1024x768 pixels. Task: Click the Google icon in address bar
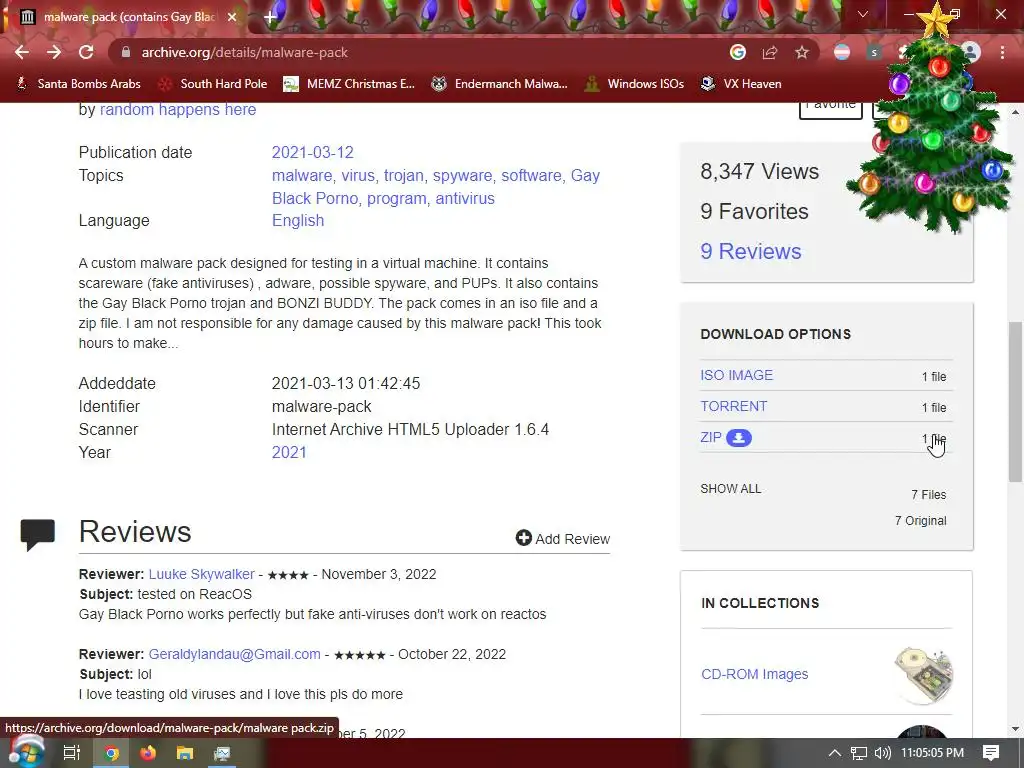pyautogui.click(x=738, y=52)
